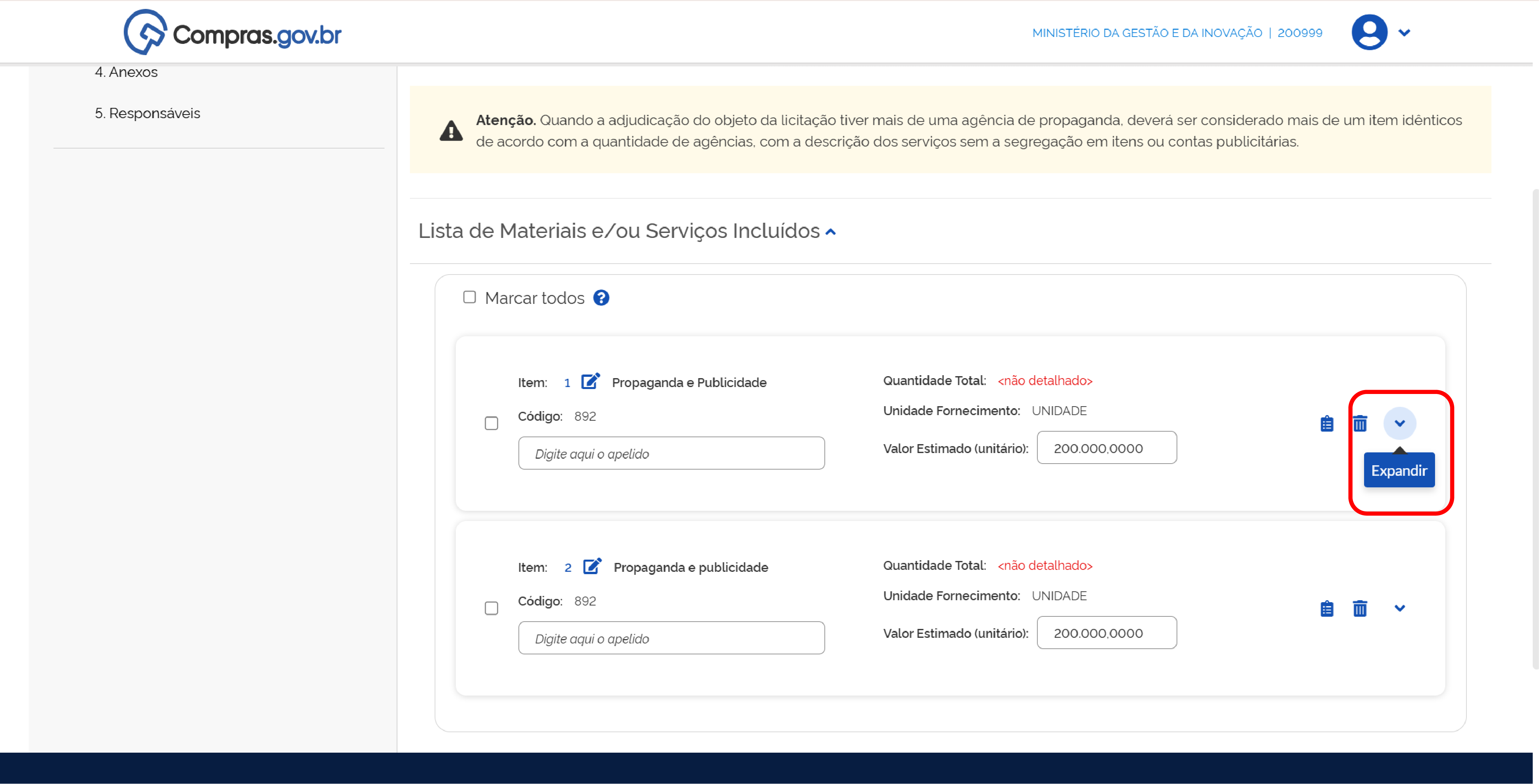Screen dimensions: 1539x784
Task: Click the Ministério da Gestão e da Inovação link
Action: click(x=1147, y=33)
